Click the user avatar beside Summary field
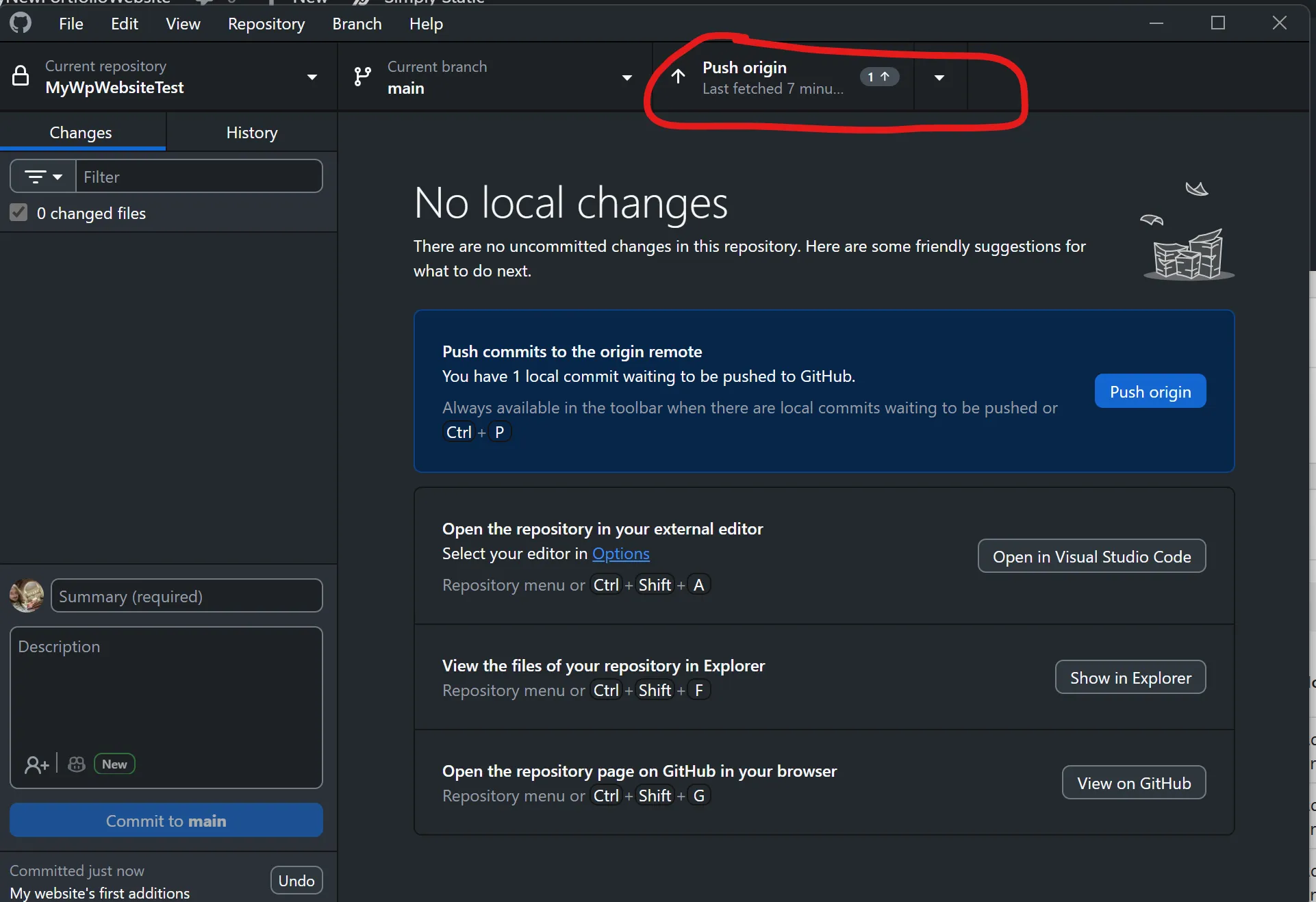This screenshot has width=1316, height=902. (x=27, y=595)
